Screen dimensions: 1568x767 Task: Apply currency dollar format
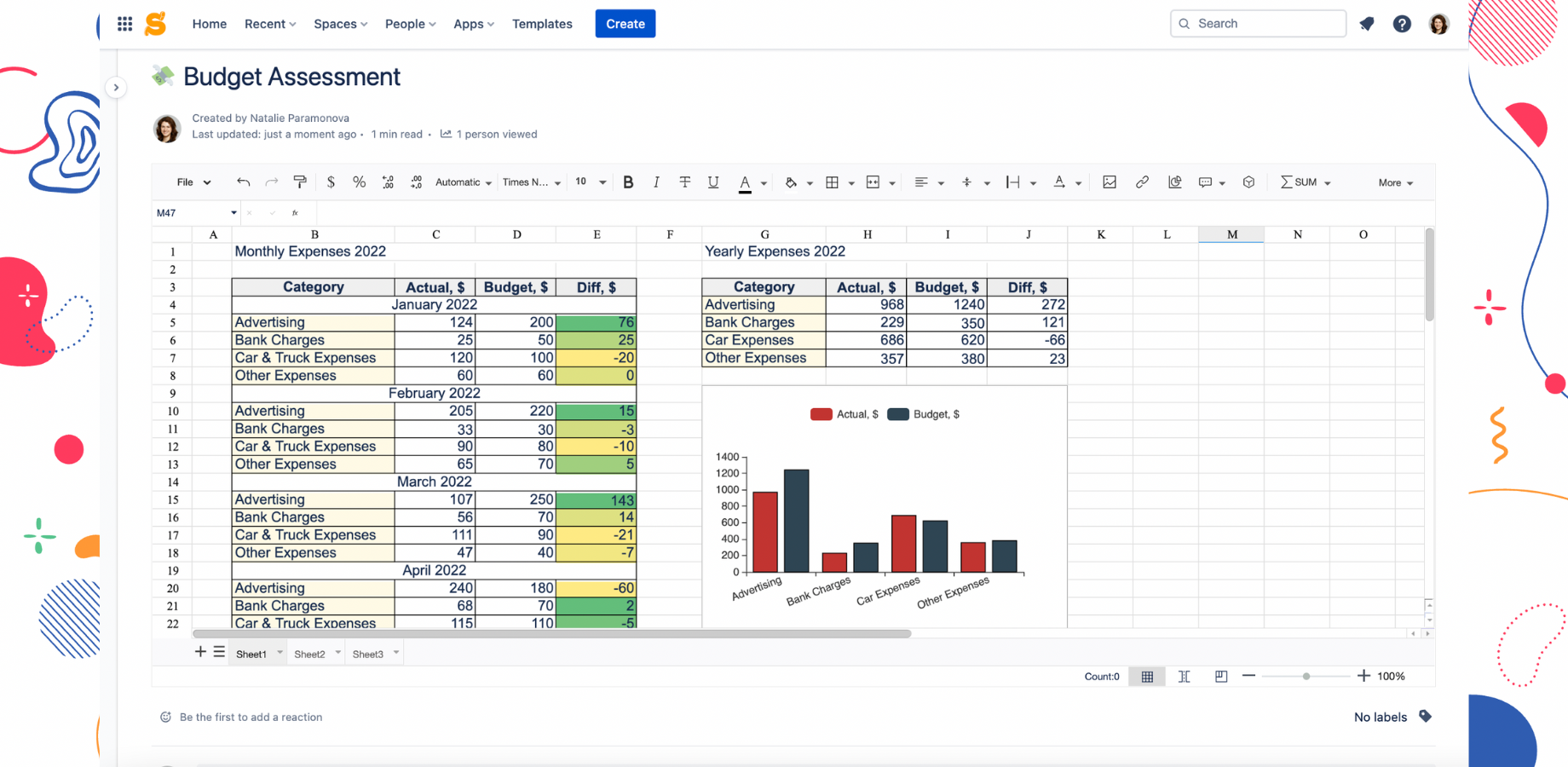click(x=331, y=182)
